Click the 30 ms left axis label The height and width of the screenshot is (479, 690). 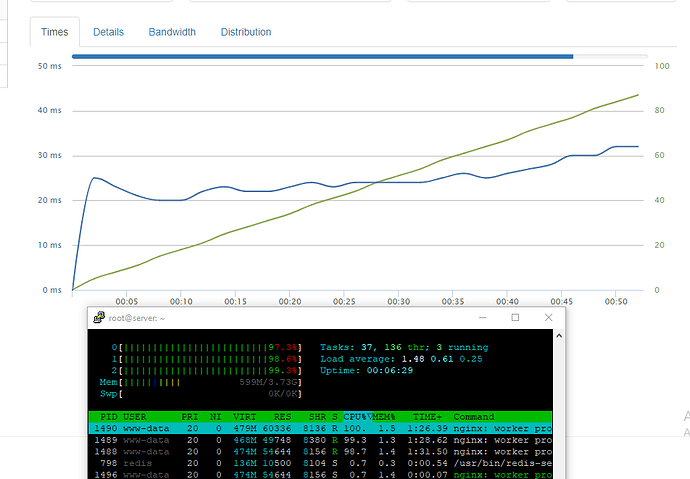pos(50,155)
